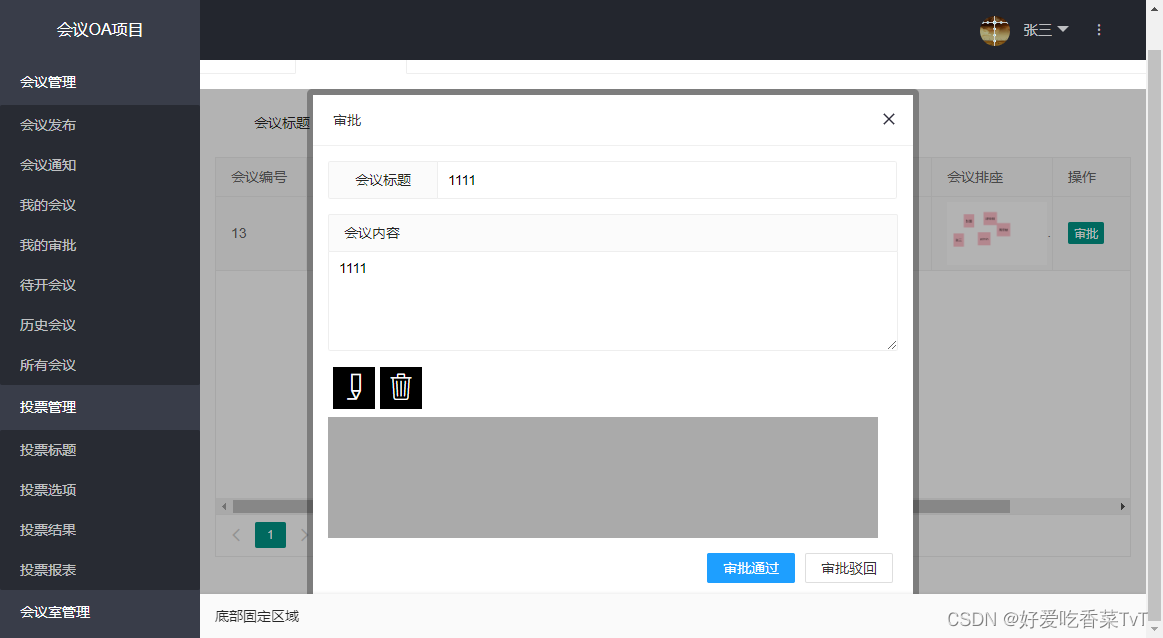
Task: Click the table's horizontal scrollbar right arrow
Action: (1123, 507)
